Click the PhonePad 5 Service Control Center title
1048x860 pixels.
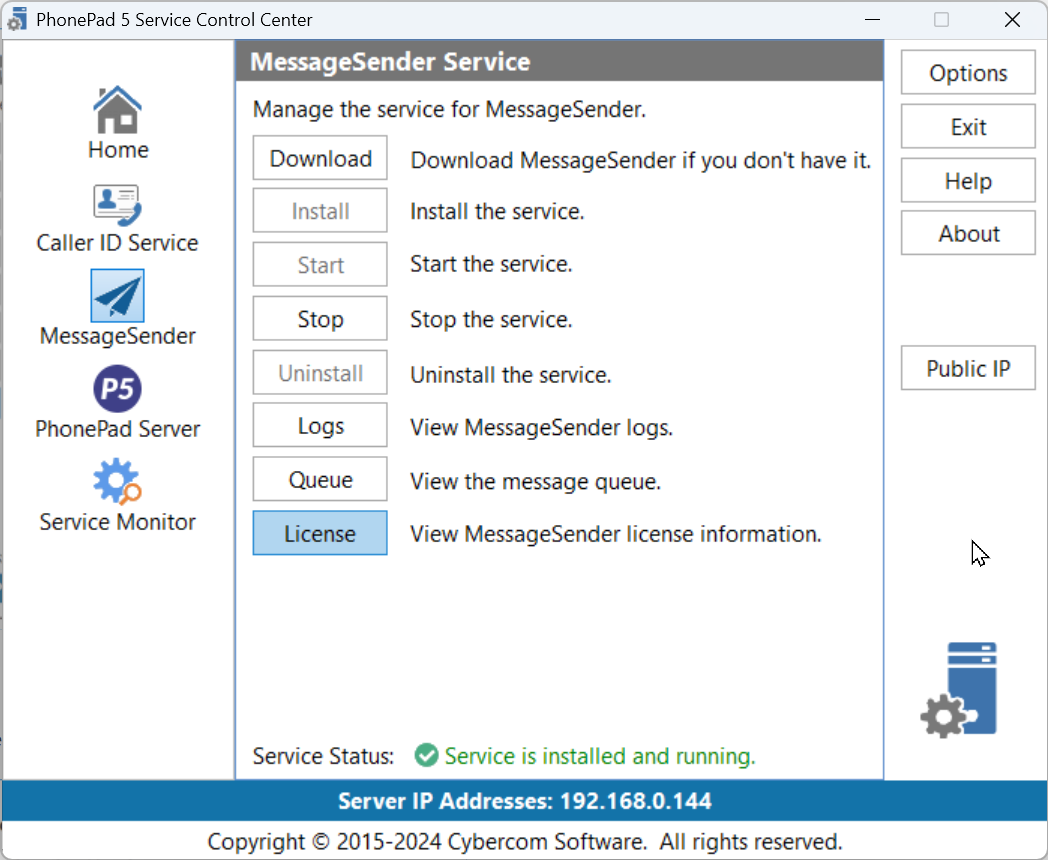pos(174,19)
